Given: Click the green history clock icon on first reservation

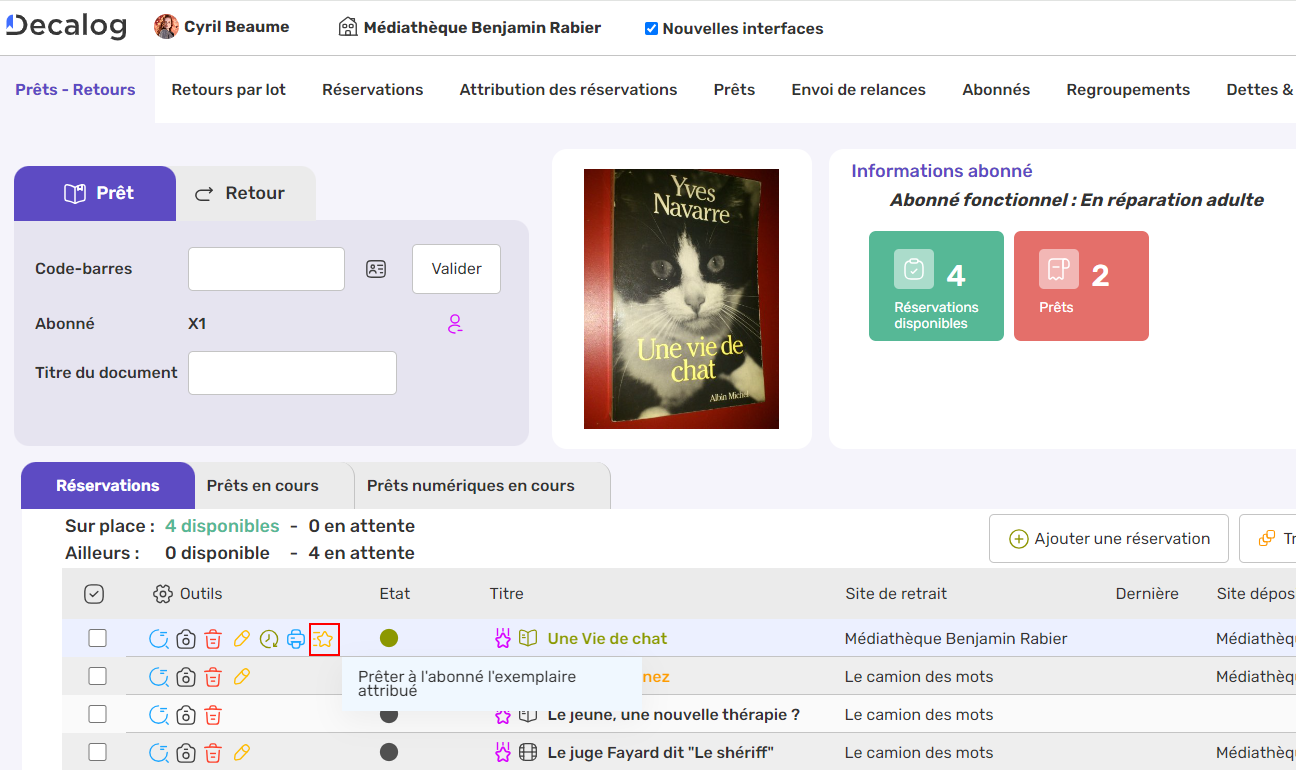Looking at the screenshot, I should 268,639.
